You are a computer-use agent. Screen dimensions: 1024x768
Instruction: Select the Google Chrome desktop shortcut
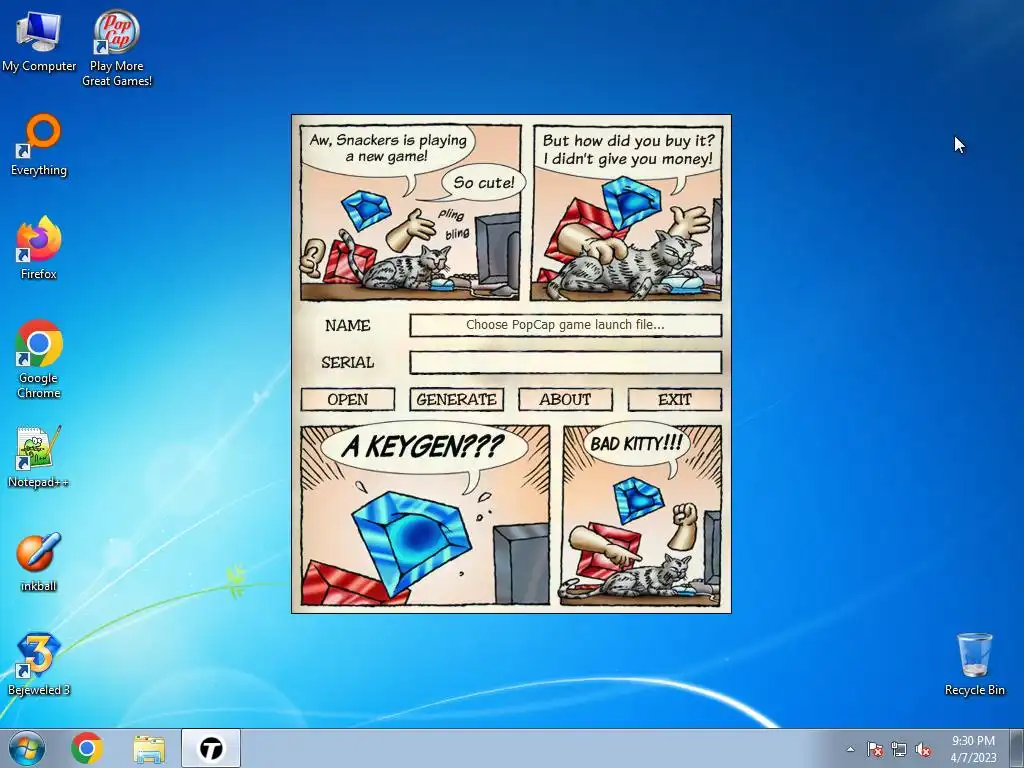[x=39, y=359]
